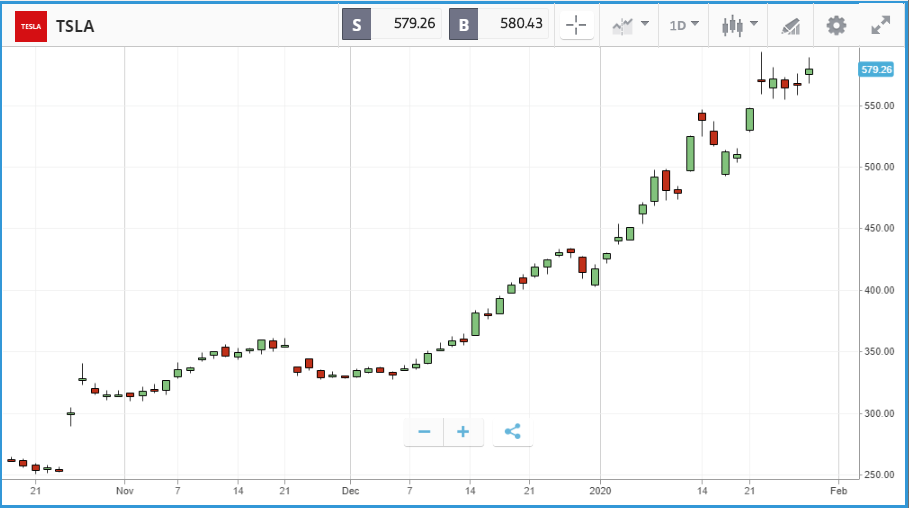Open chart settings gear

[836, 26]
